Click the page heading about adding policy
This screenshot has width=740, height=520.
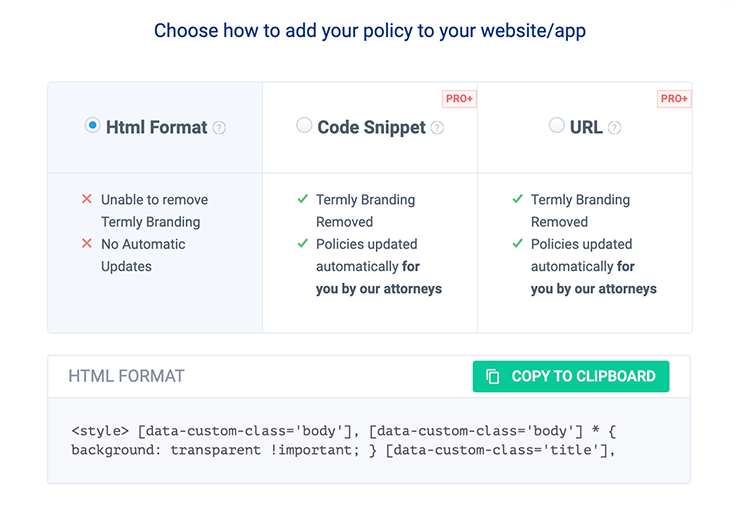(370, 31)
